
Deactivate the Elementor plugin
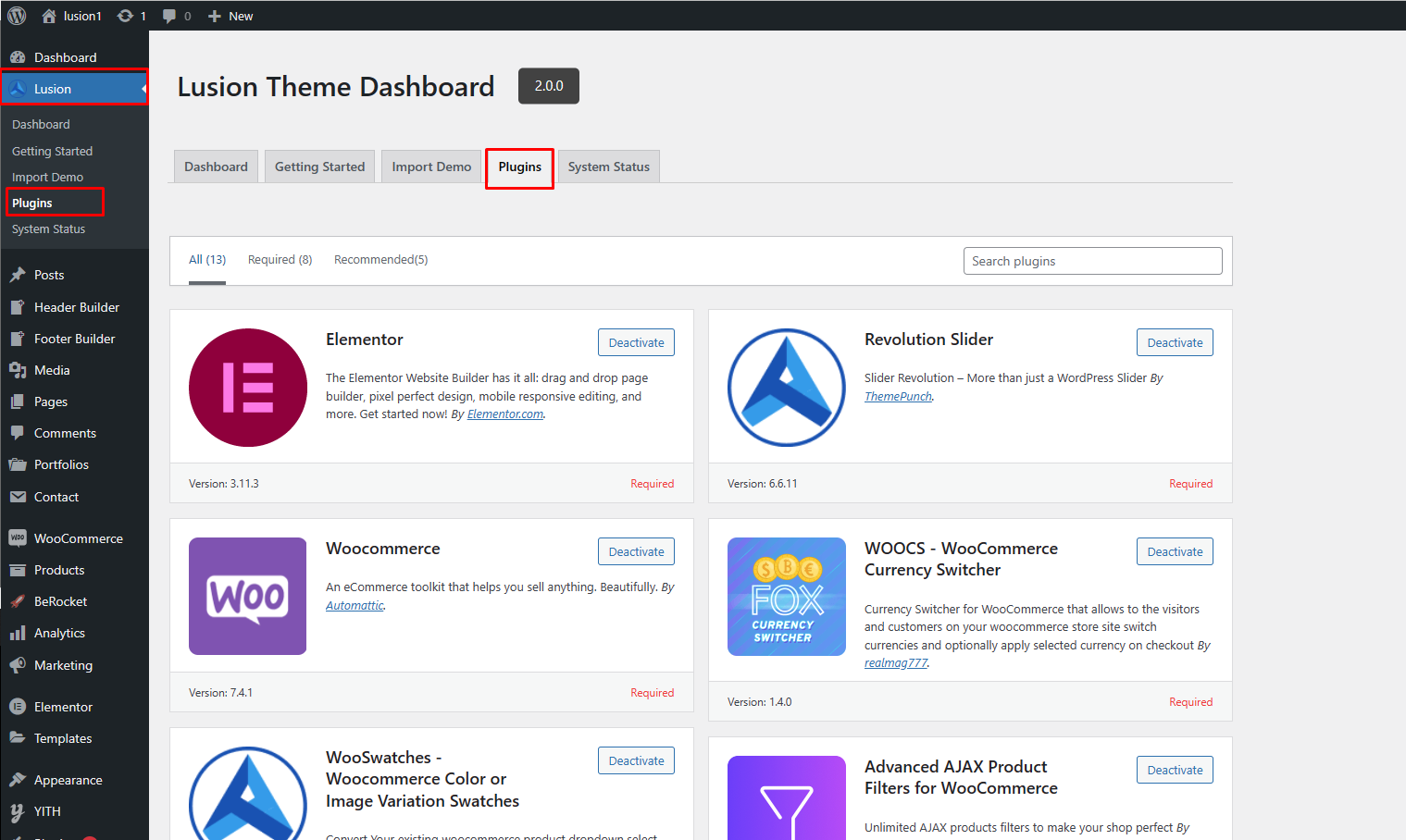[637, 342]
